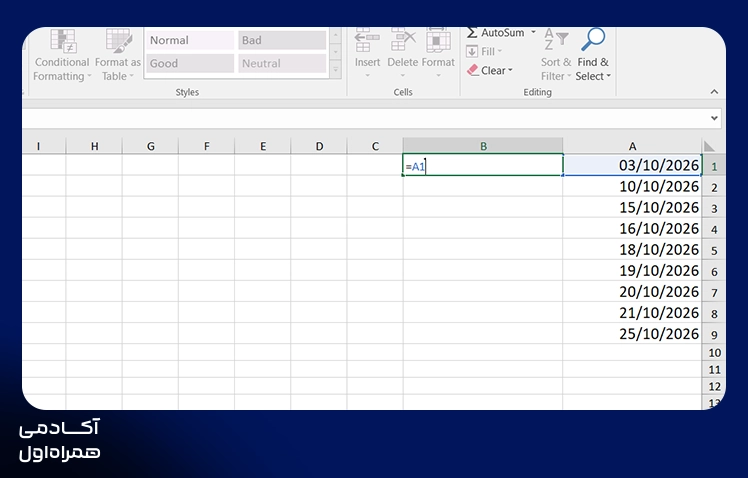748x478 pixels.
Task: Click the Insert cells icon
Action: [x=367, y=41]
